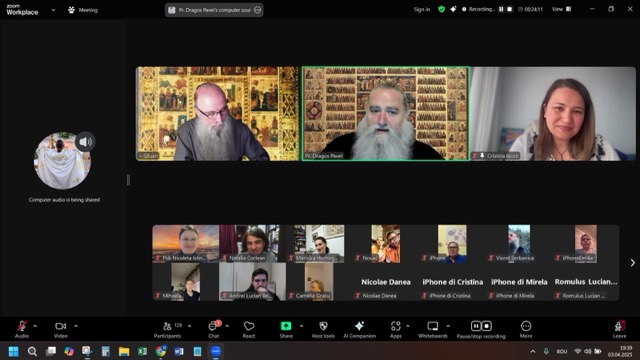
Task: Click the AI Companion sparkle in title bar
Action: pyautogui.click(x=453, y=9)
